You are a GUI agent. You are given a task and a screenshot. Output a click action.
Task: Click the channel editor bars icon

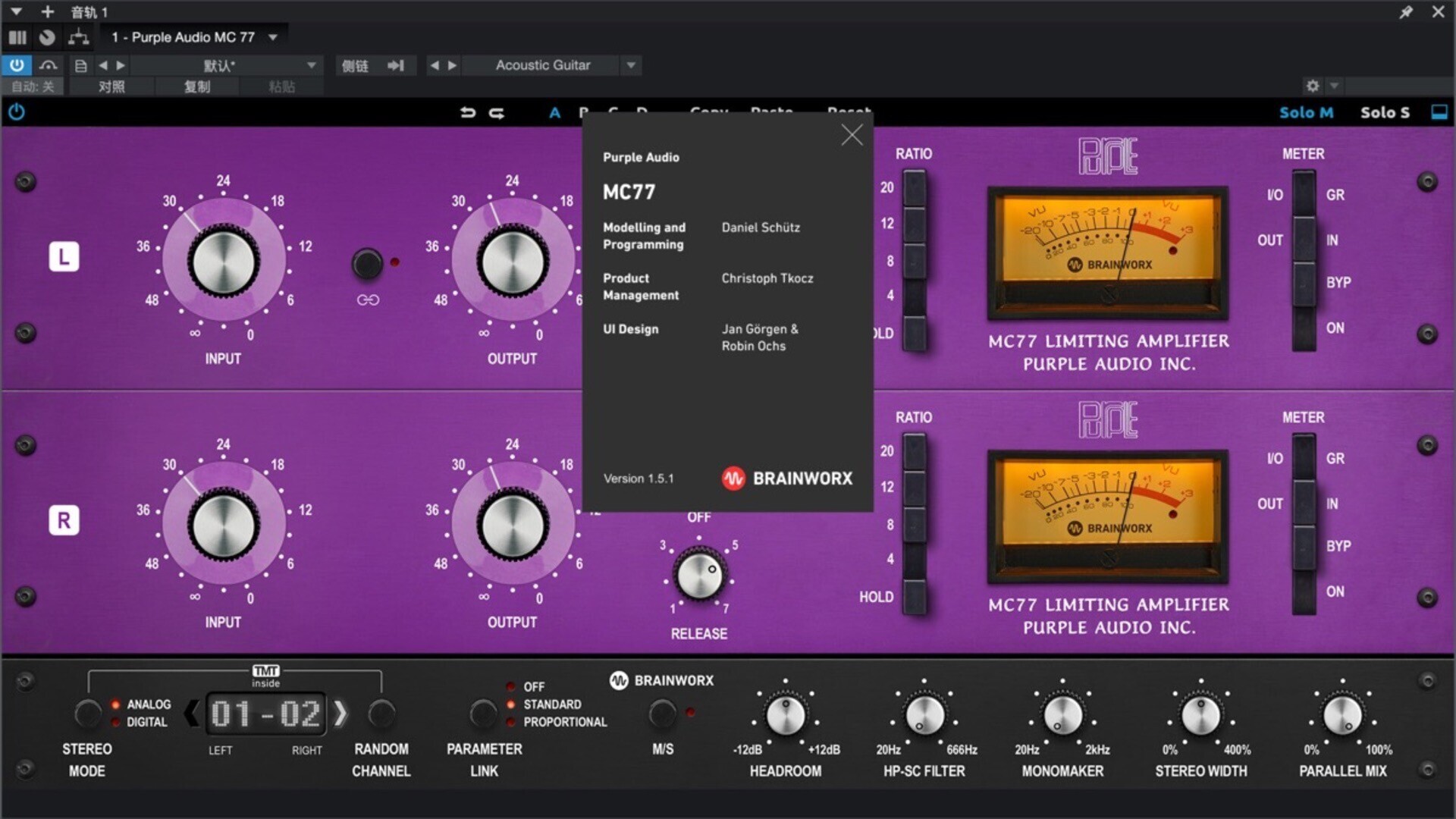(17, 37)
